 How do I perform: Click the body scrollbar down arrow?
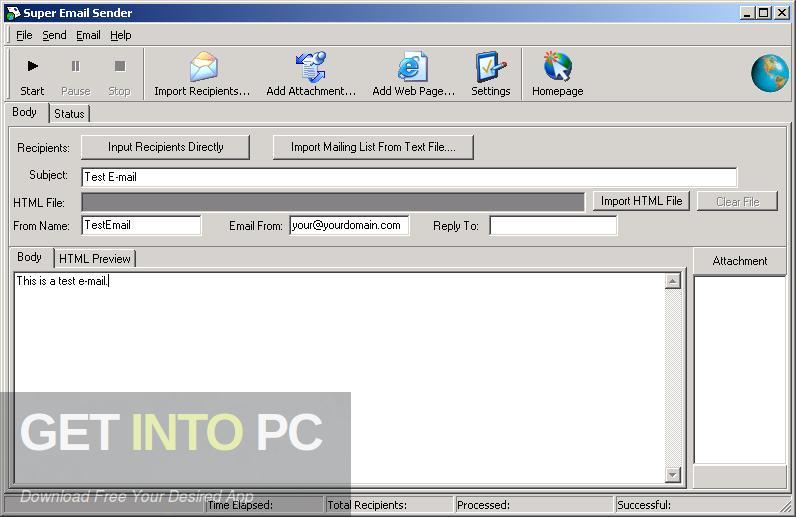(673, 474)
